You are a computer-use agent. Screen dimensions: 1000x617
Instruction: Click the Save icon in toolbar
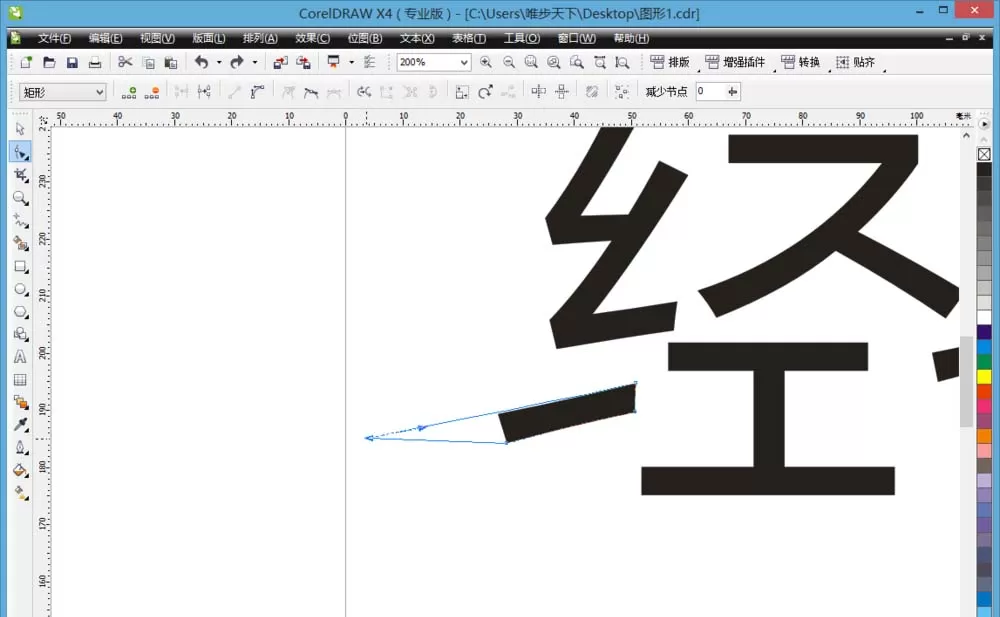[x=72, y=62]
